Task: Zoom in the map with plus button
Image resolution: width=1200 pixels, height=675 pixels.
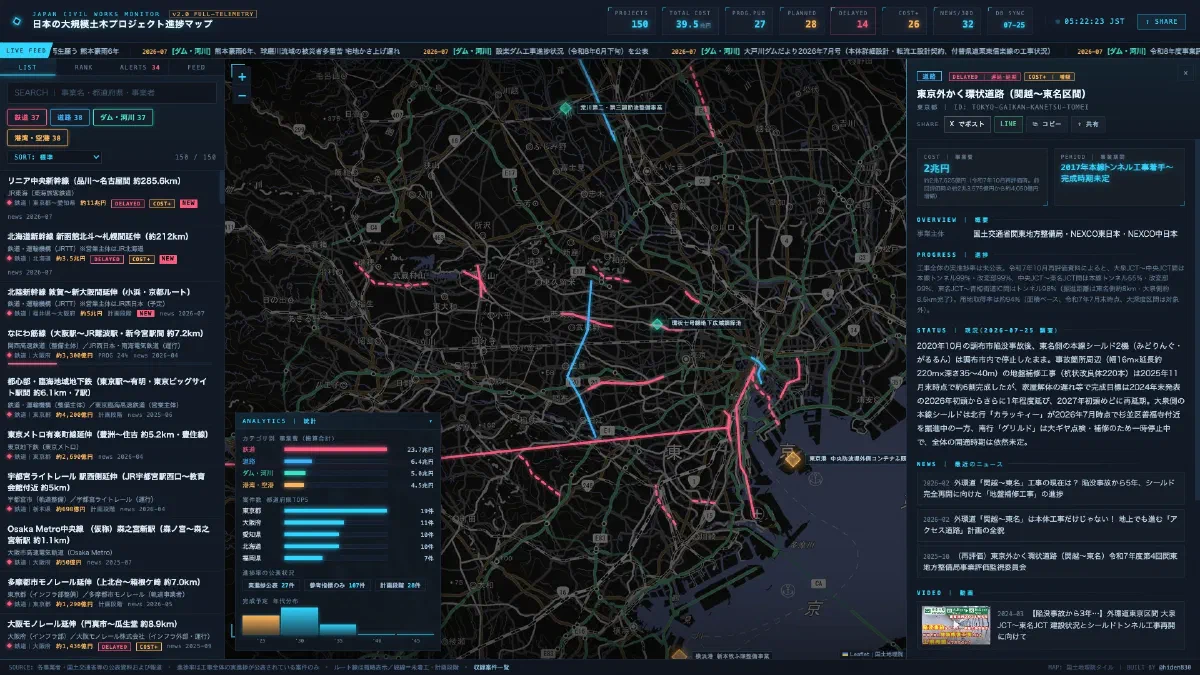Action: tap(241, 76)
